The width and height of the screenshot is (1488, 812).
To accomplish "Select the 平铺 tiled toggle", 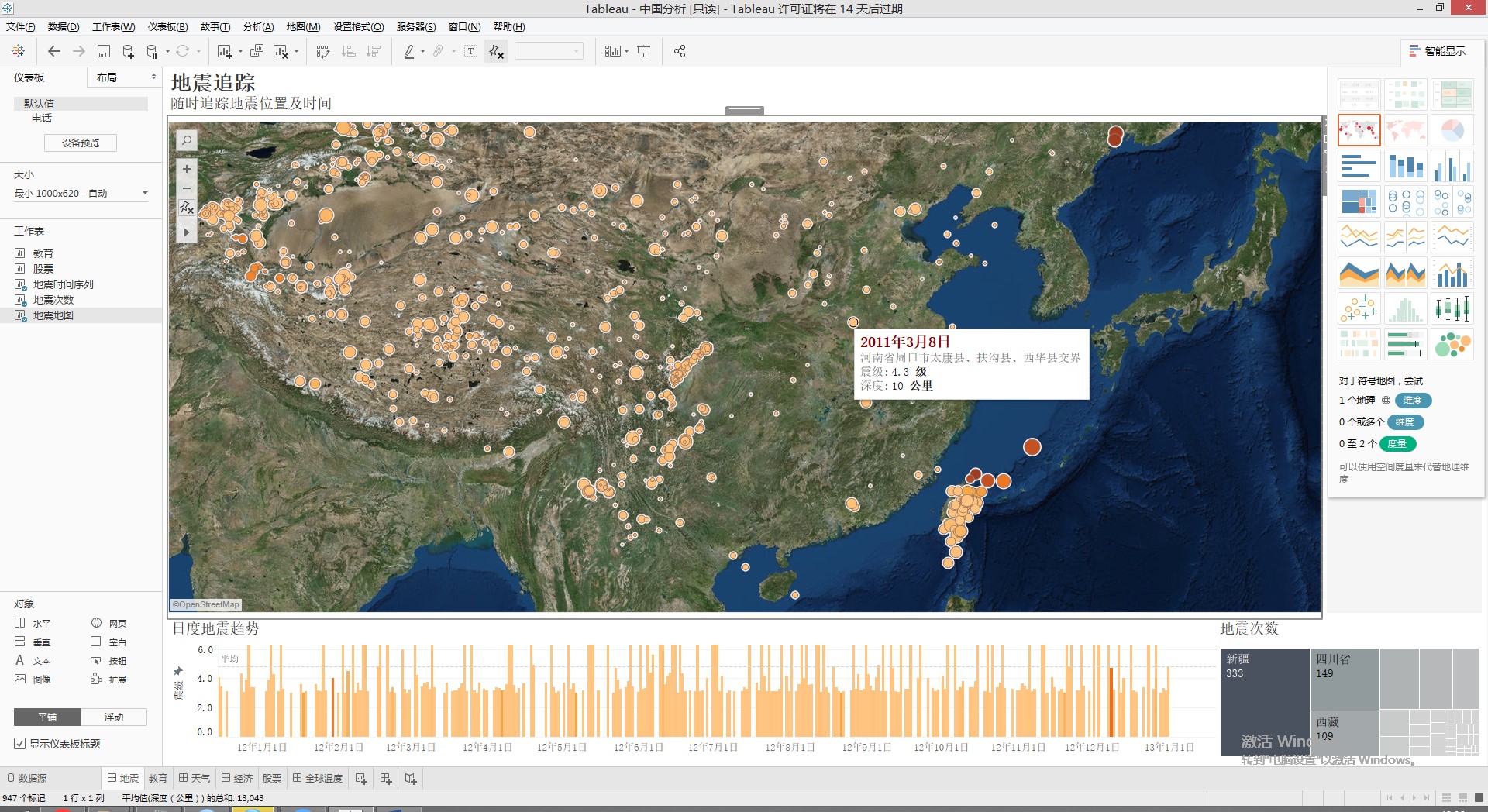I will [47, 717].
